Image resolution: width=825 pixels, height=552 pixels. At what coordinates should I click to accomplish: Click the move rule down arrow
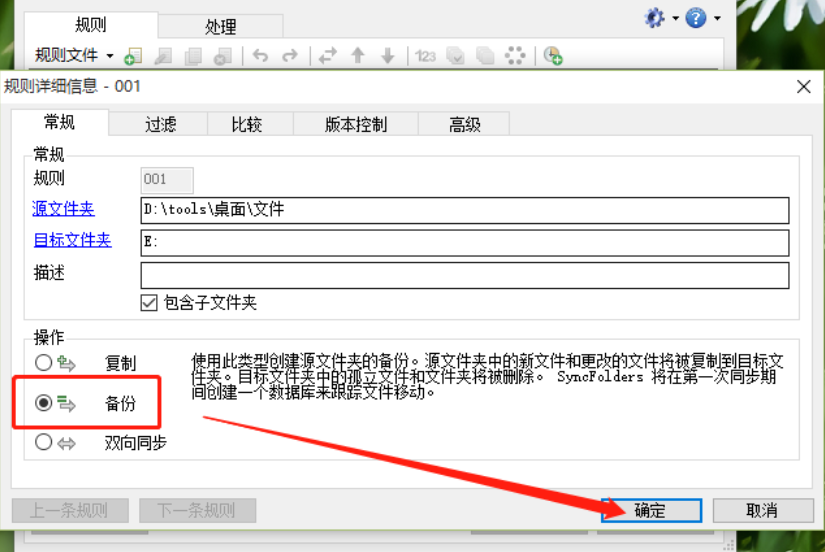point(388,55)
